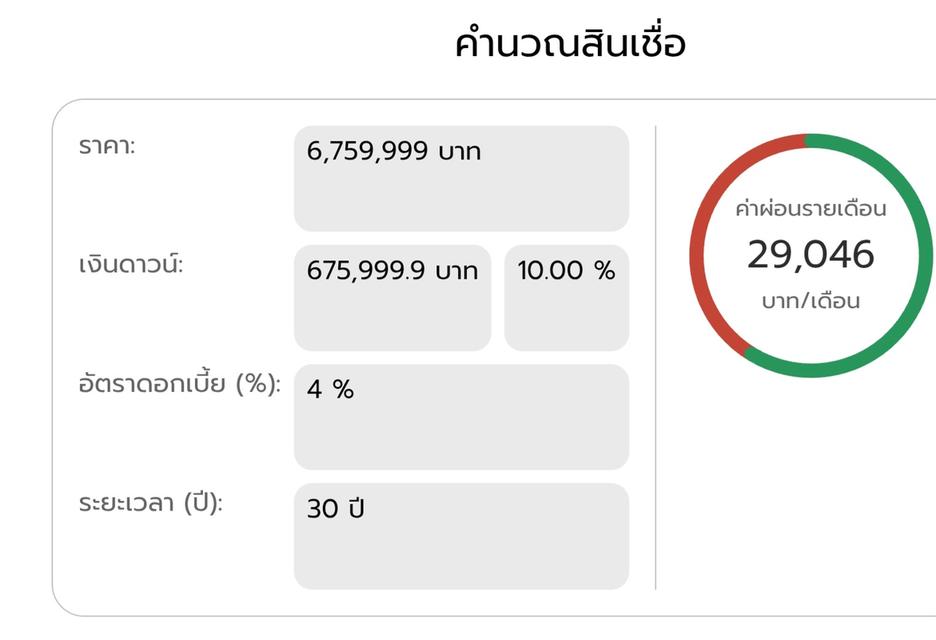
Task: Click the % symbol in the interest field
Action: point(346,390)
